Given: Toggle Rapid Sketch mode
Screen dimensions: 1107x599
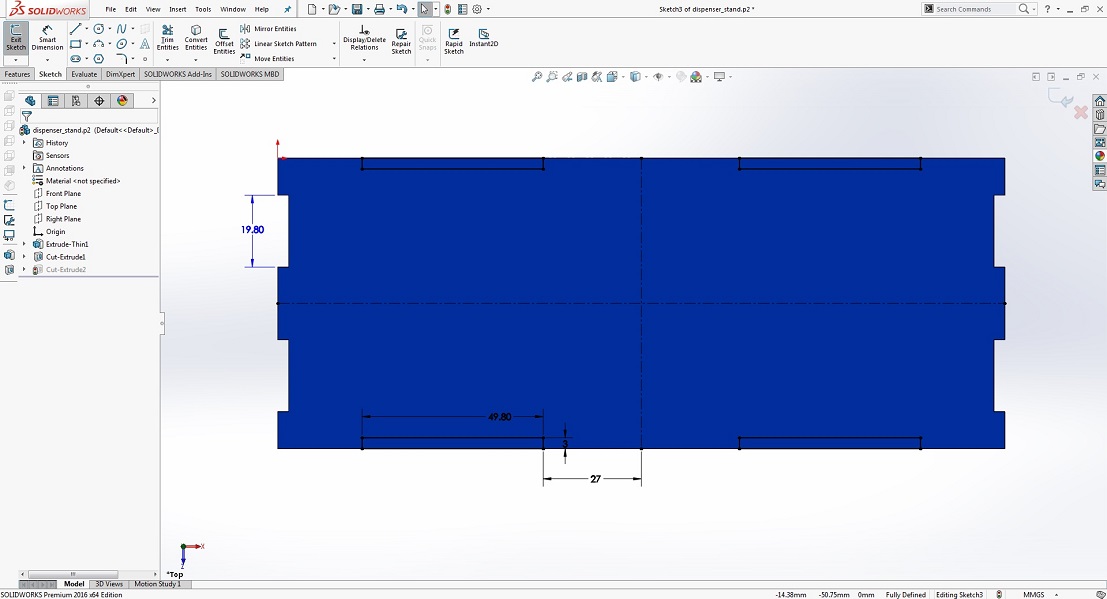Looking at the screenshot, I should pyautogui.click(x=454, y=42).
